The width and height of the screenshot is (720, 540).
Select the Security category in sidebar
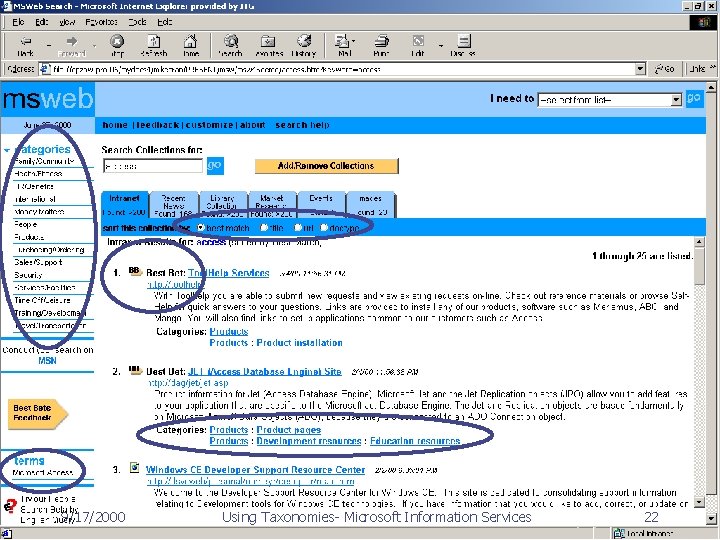[x=28, y=275]
